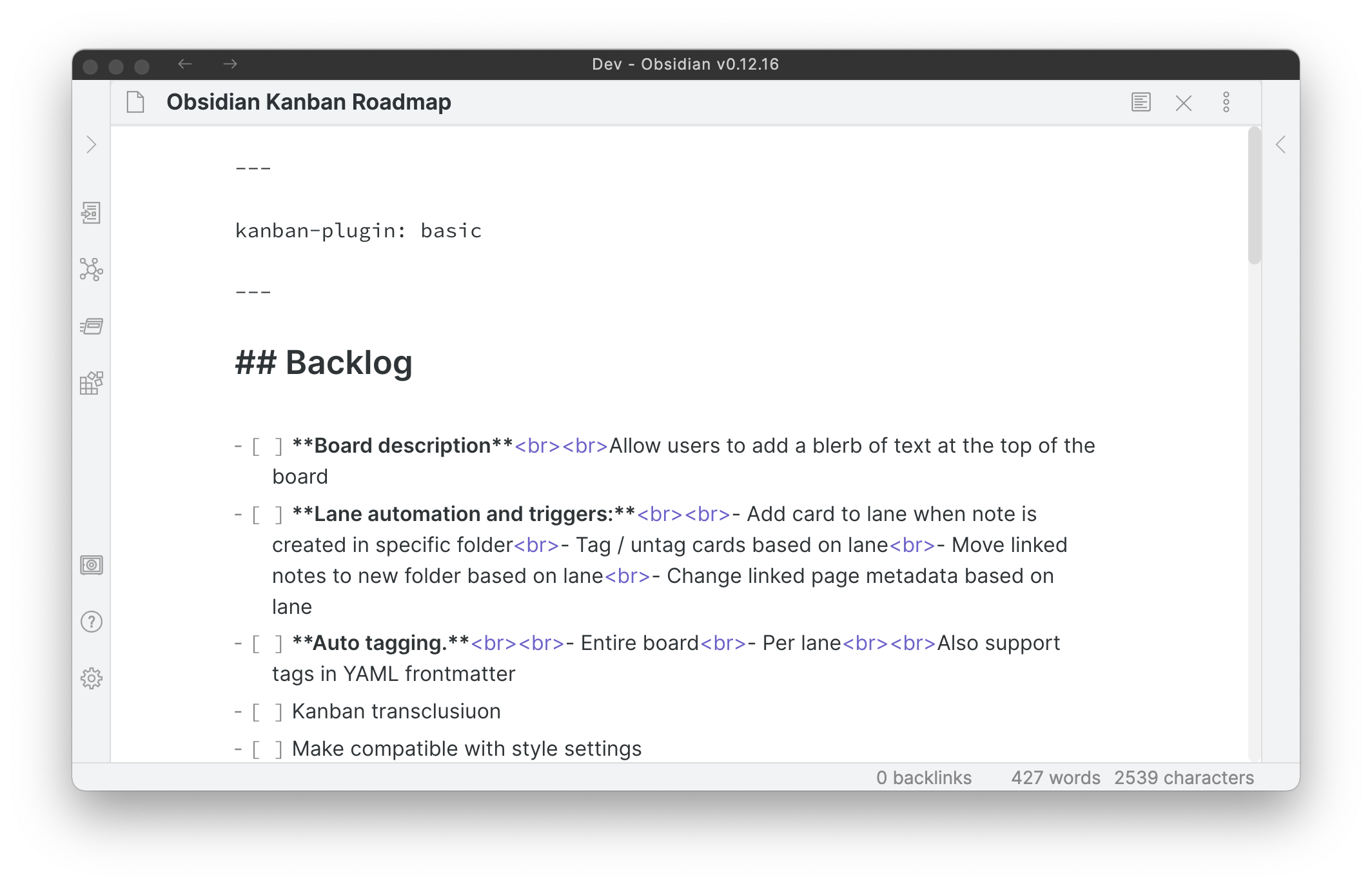
Task: Click the bold text Lane automation and triggers
Action: [x=464, y=514]
